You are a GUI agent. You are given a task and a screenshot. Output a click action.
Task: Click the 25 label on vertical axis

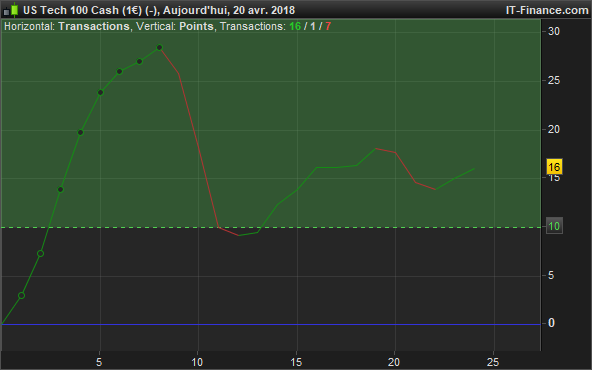pyautogui.click(x=553, y=80)
